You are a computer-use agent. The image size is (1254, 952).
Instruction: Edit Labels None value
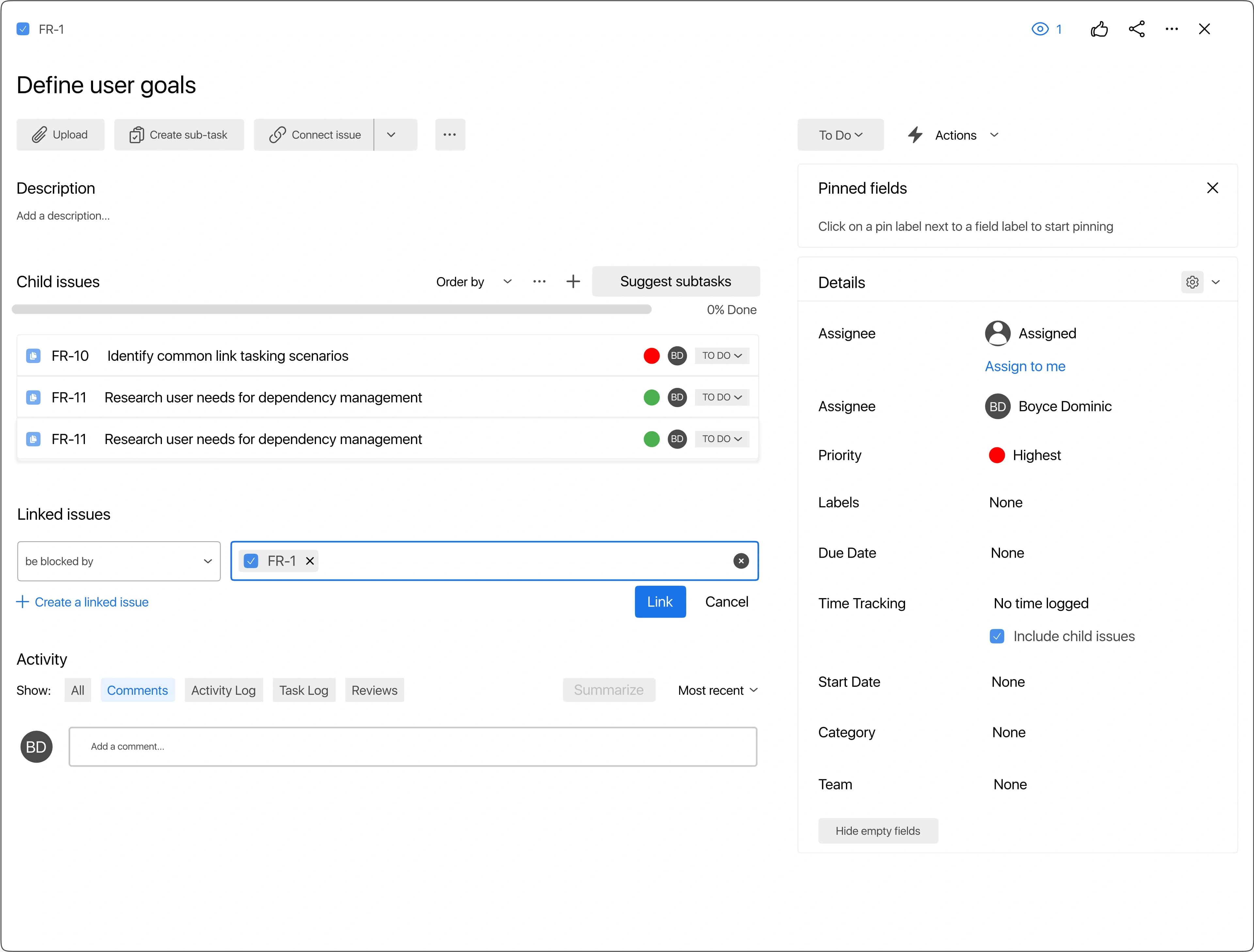point(1006,503)
